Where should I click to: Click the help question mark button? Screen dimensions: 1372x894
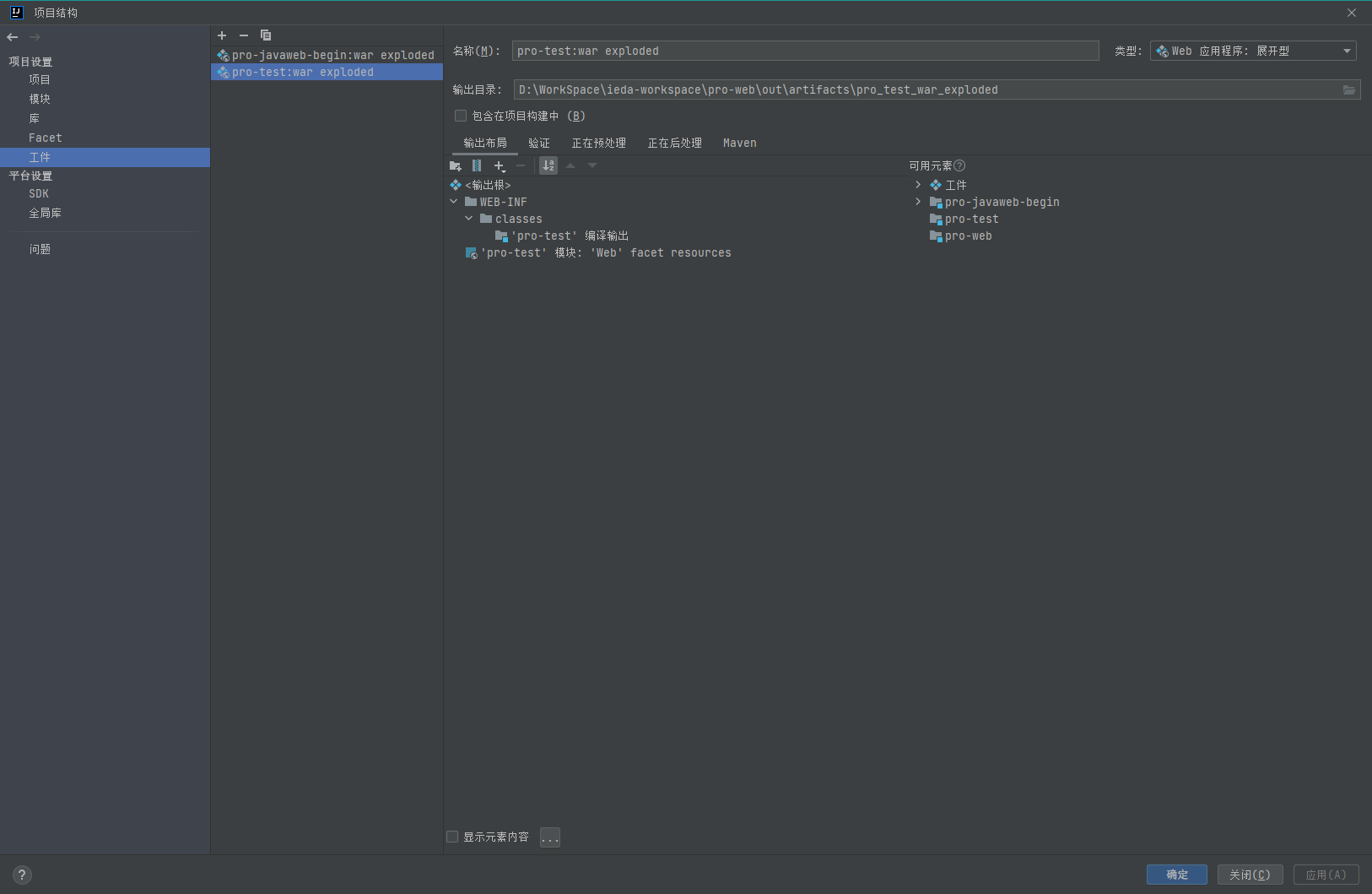coord(22,875)
